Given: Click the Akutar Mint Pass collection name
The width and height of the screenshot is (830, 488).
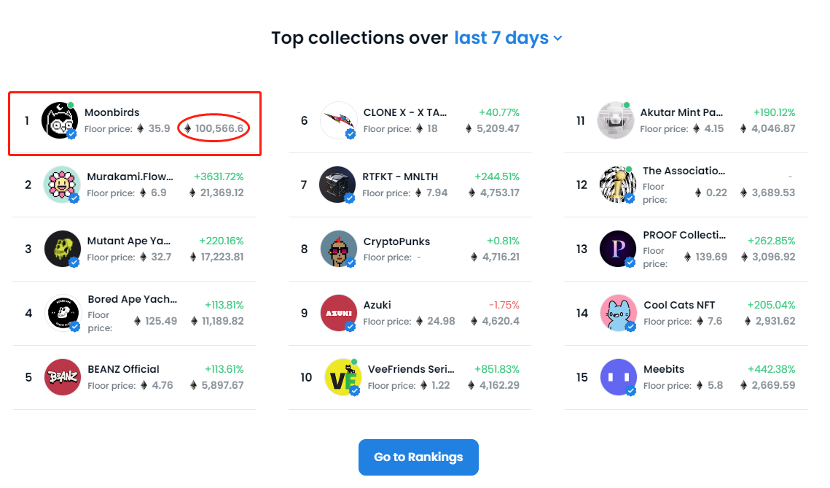Looking at the screenshot, I should pos(682,113).
